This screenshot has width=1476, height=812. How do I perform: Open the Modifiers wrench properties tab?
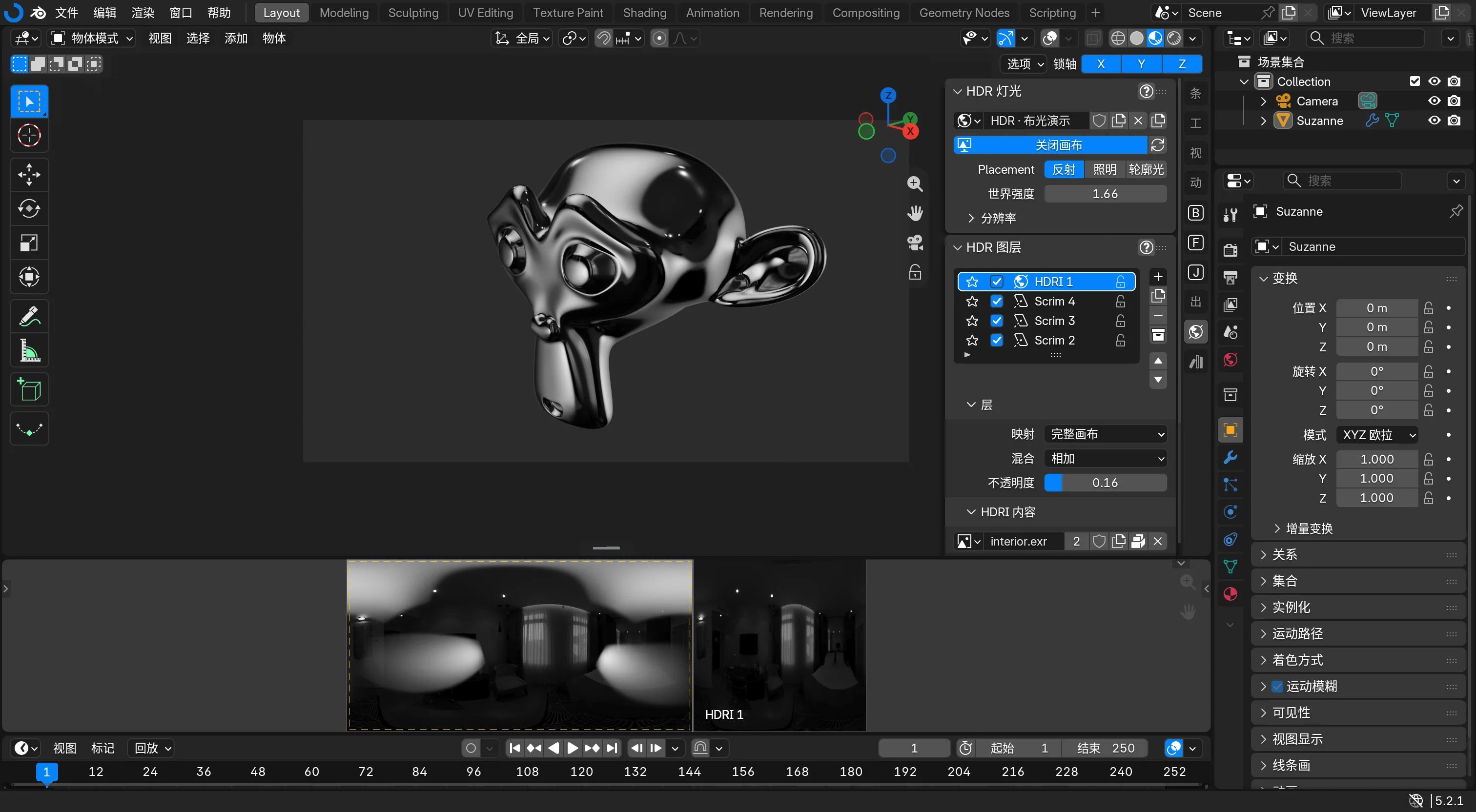tap(1230, 457)
